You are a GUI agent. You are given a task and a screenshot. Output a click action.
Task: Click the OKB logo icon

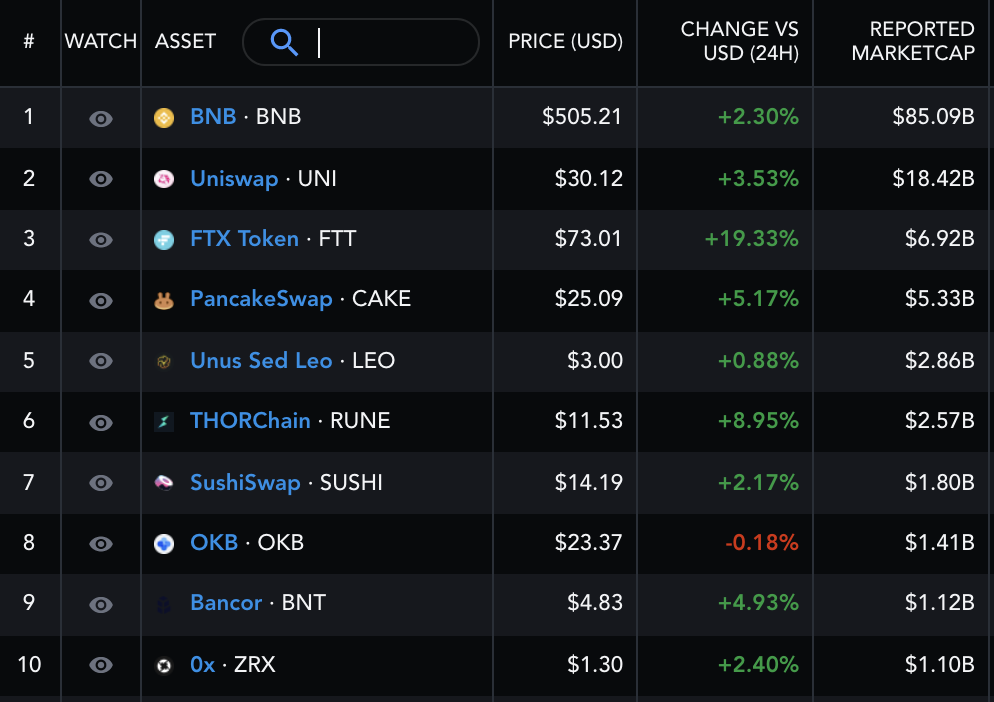(x=164, y=544)
